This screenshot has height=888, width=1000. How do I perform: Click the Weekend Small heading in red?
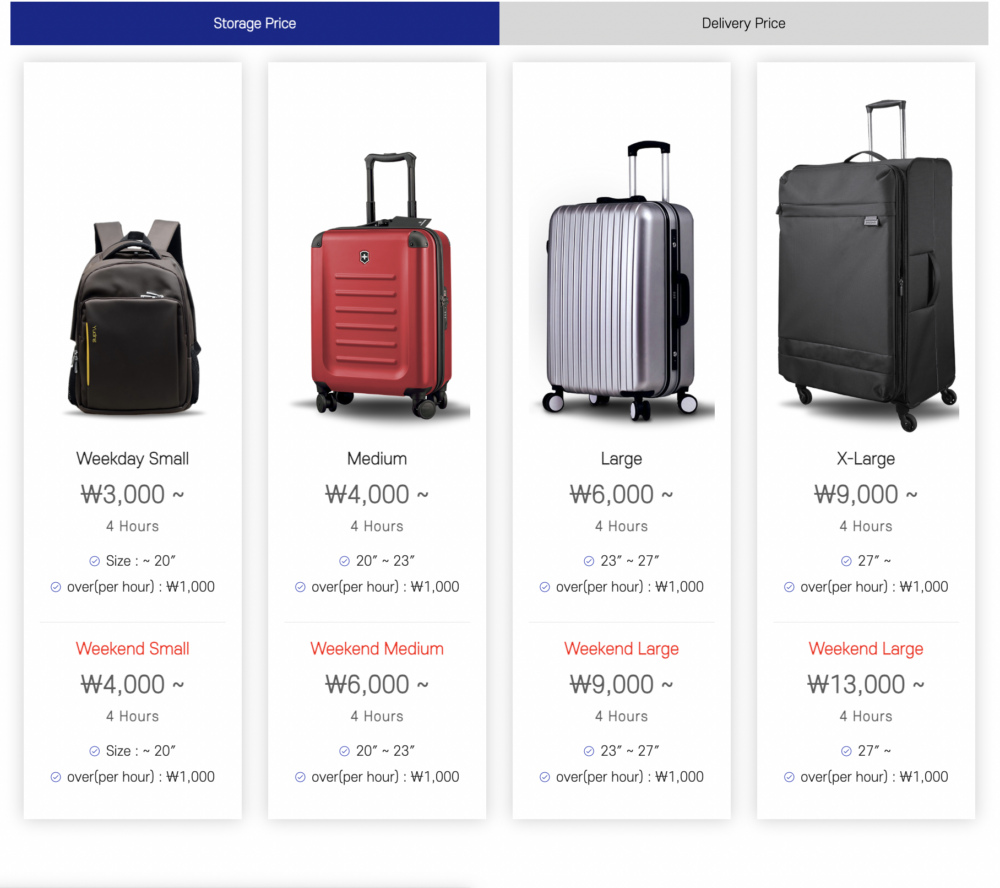click(133, 649)
